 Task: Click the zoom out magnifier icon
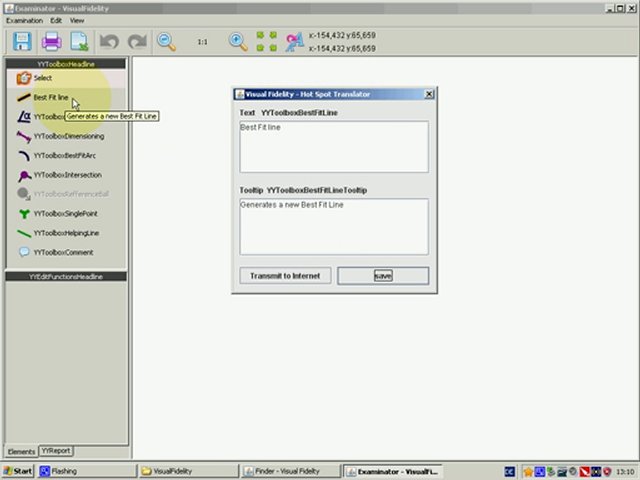click(166, 42)
